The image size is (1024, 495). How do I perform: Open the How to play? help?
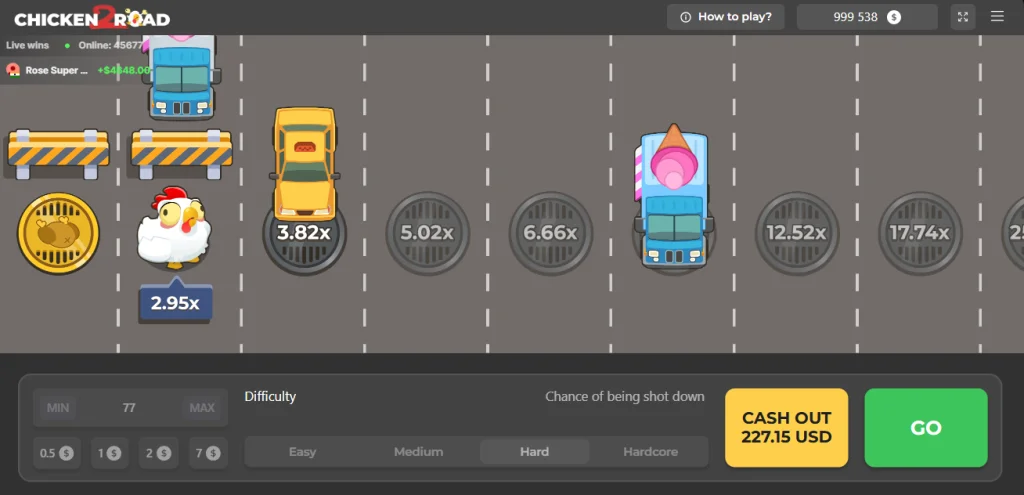tap(726, 17)
